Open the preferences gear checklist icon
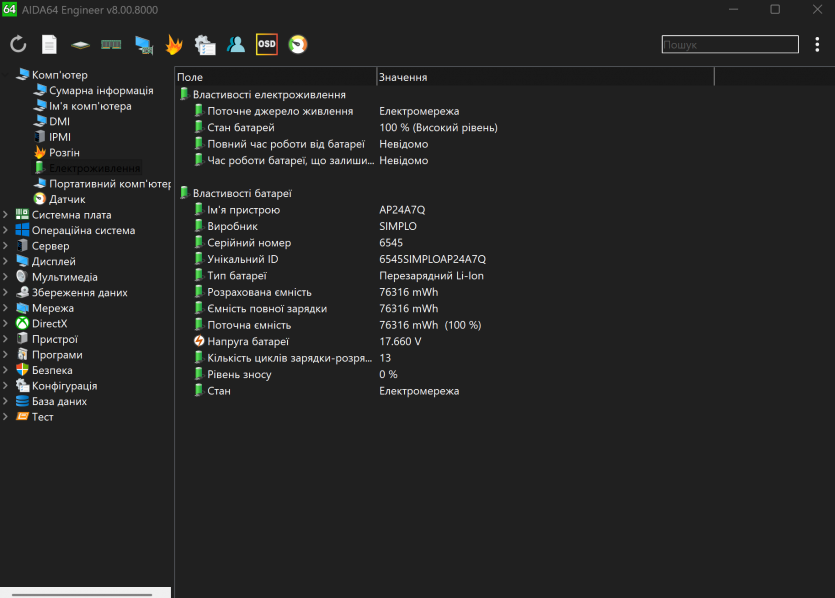Viewport: 835px width, 598px height. coord(205,44)
